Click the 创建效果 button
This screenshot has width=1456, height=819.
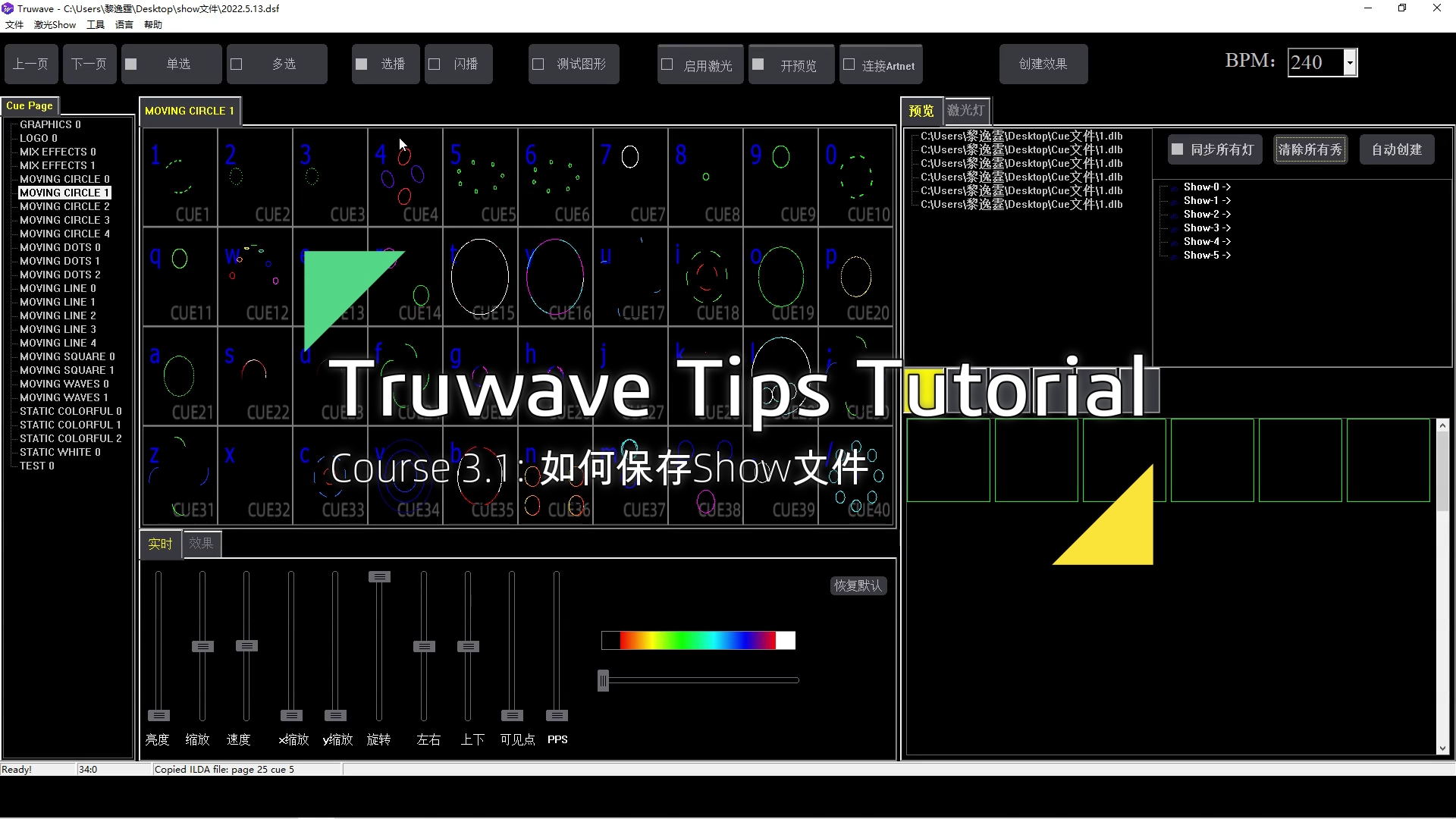point(1043,64)
